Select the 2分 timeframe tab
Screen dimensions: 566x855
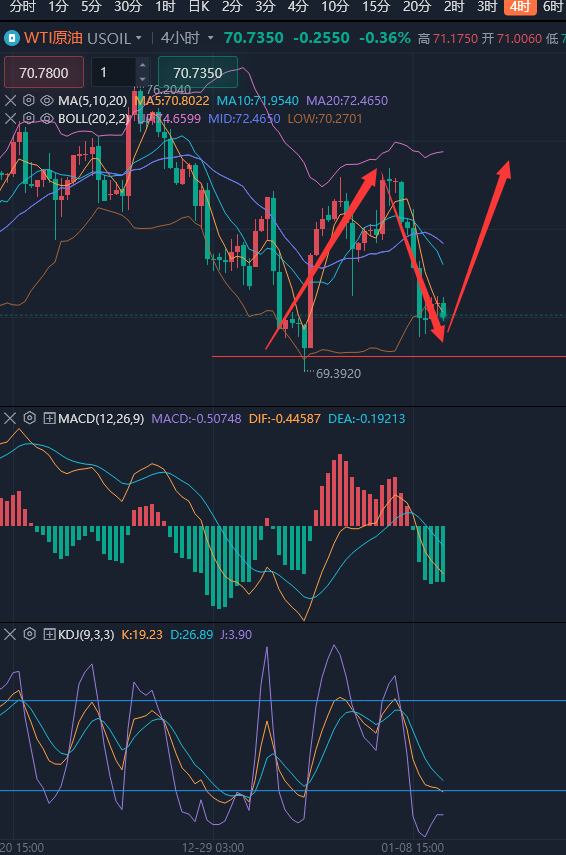(x=232, y=7)
